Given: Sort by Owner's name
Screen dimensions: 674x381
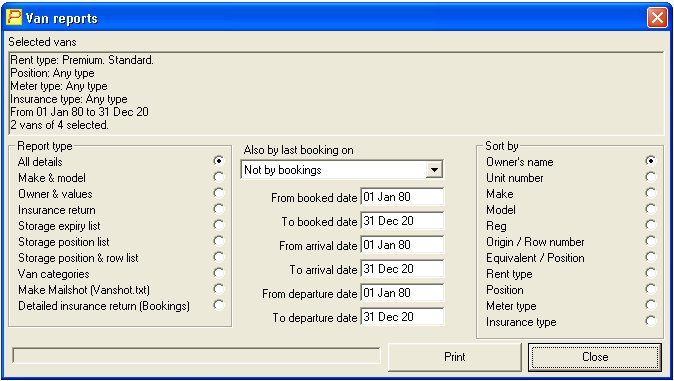Looking at the screenshot, I should coord(651,161).
